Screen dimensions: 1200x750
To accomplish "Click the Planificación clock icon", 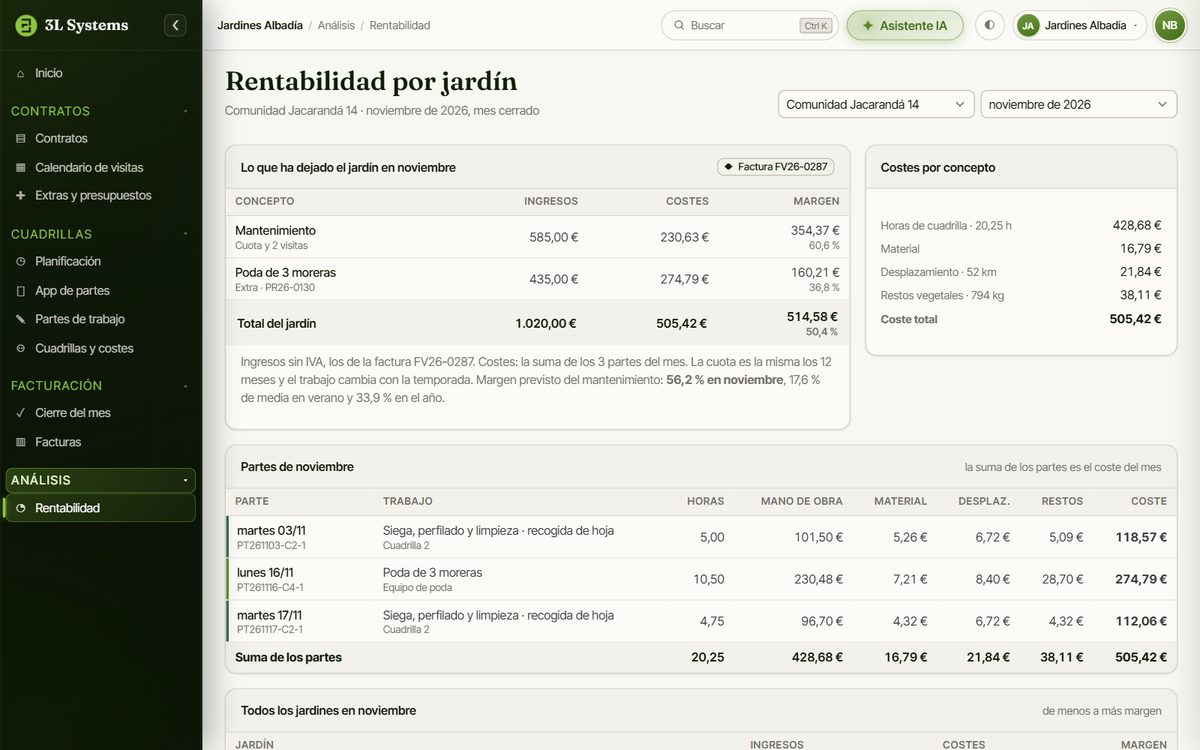I will pyautogui.click(x=21, y=261).
